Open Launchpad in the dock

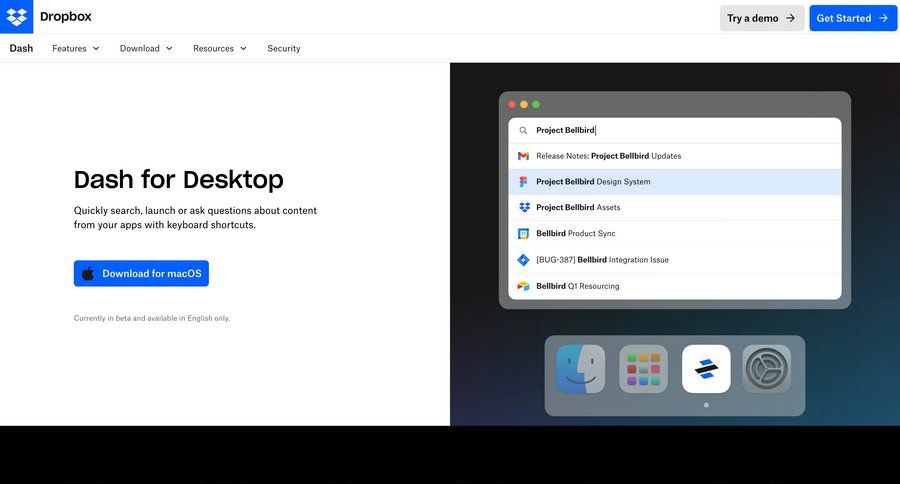click(x=643, y=369)
